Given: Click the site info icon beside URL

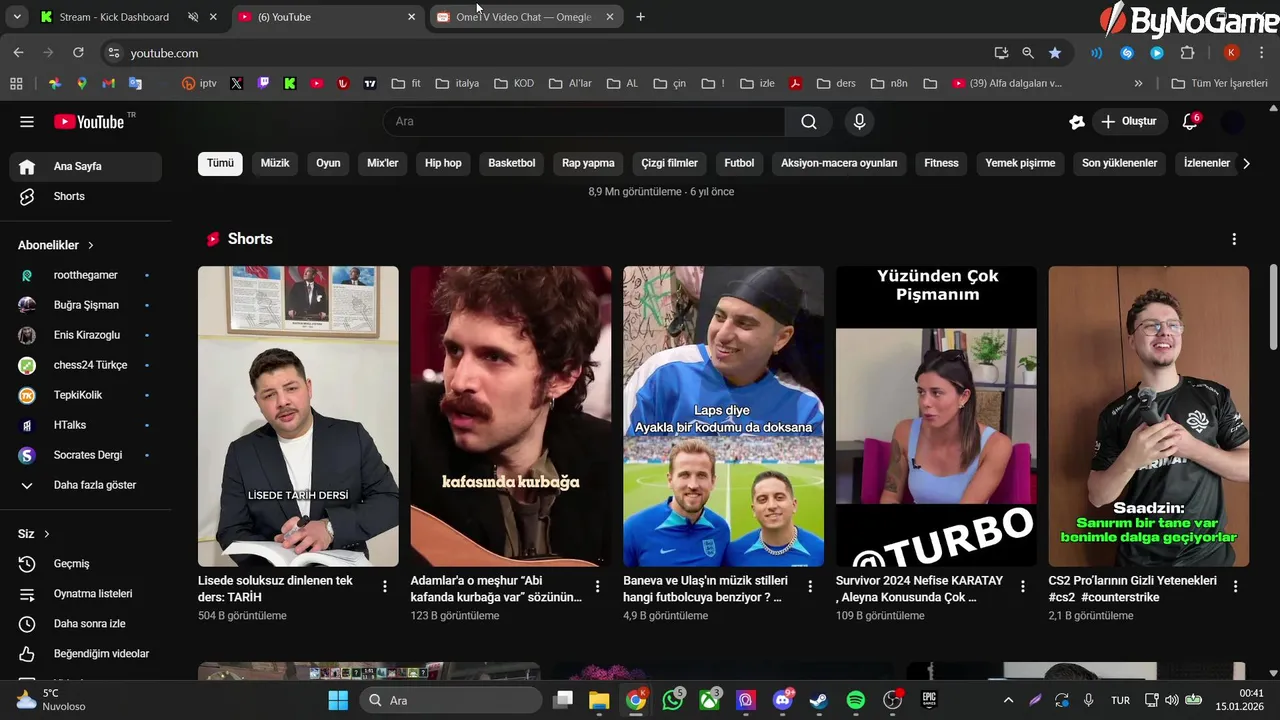Looking at the screenshot, I should 113,53.
